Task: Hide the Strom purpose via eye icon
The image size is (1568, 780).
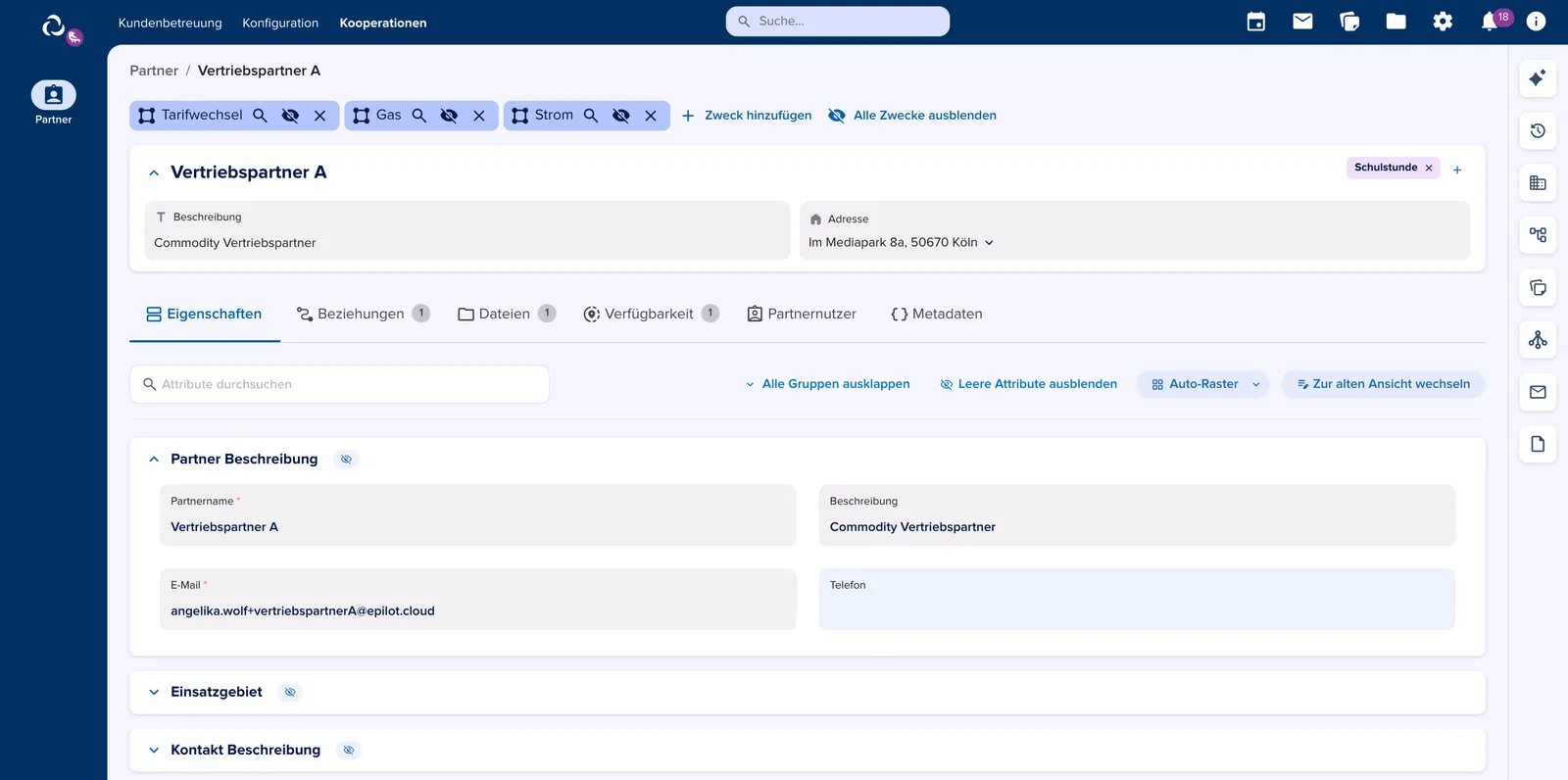Action: coord(621,116)
